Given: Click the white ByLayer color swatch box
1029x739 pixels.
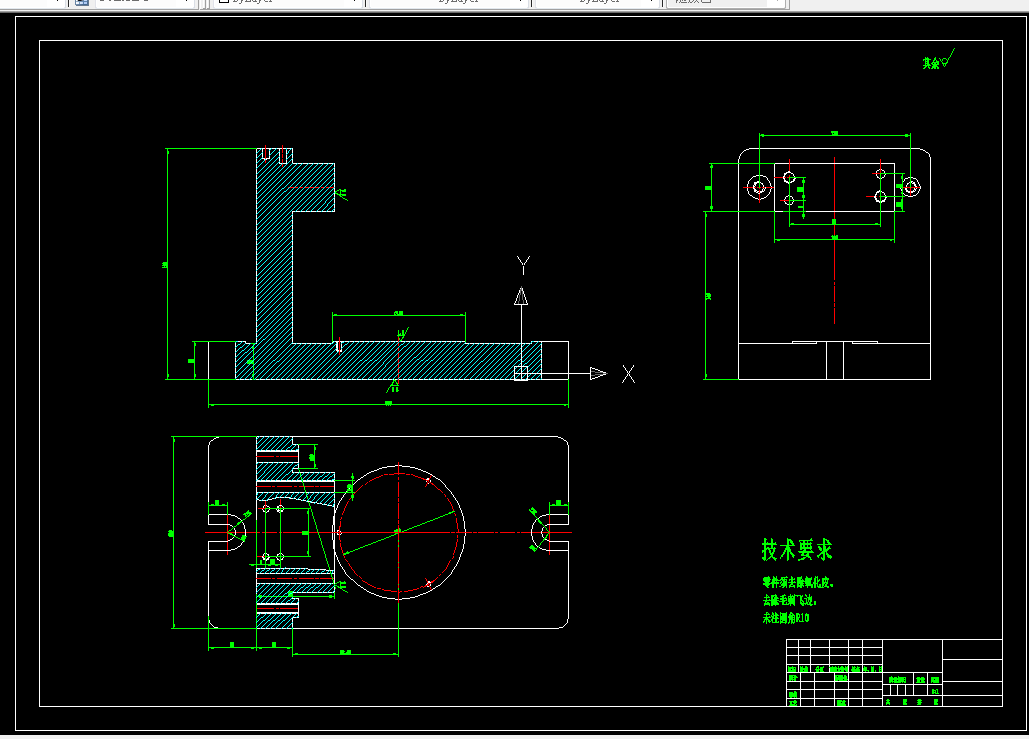Looking at the screenshot, I should pyautogui.click(x=224, y=2).
